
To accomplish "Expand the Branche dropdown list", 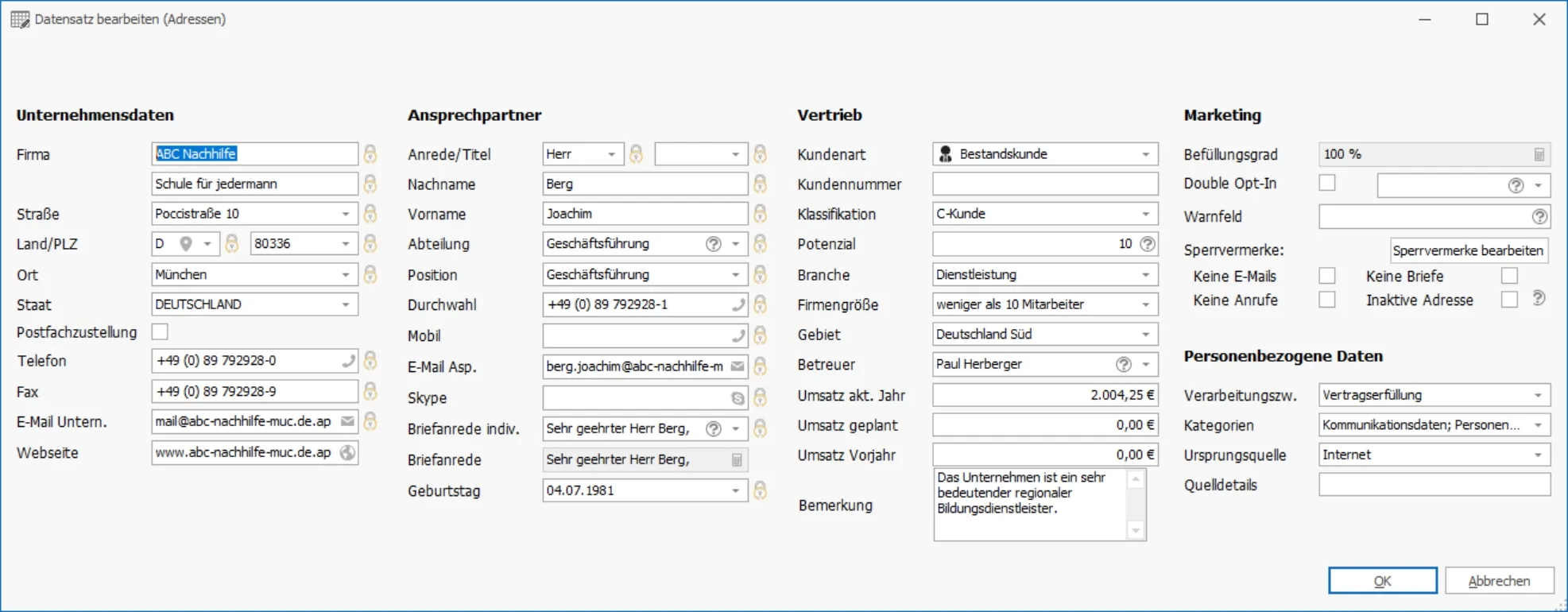I will coord(1145,275).
